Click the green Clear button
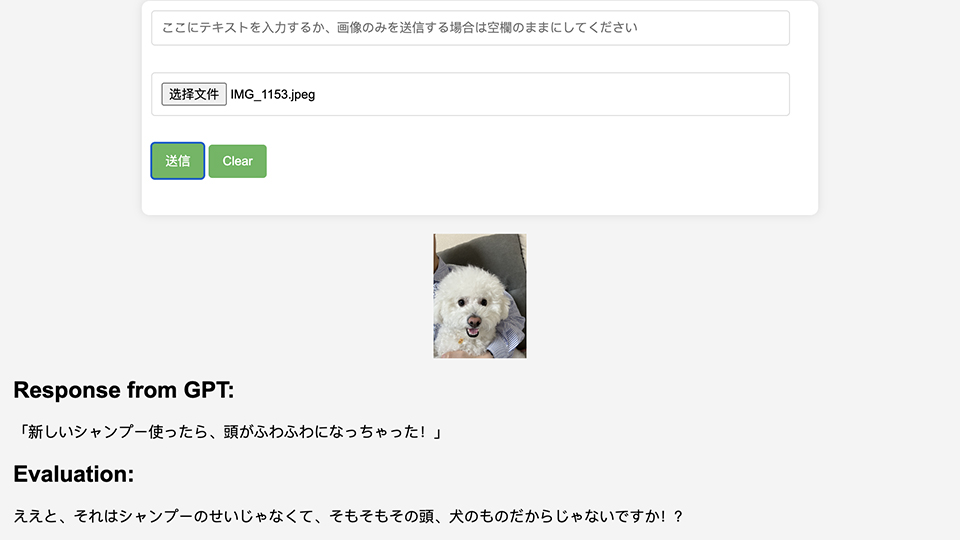Viewport: 960px width, 540px height. pyautogui.click(x=238, y=161)
